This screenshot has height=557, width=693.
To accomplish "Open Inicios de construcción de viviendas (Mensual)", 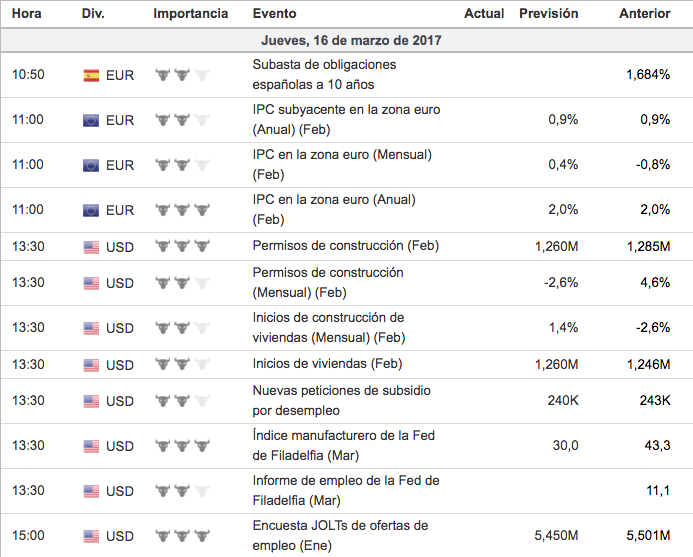I will [x=329, y=327].
